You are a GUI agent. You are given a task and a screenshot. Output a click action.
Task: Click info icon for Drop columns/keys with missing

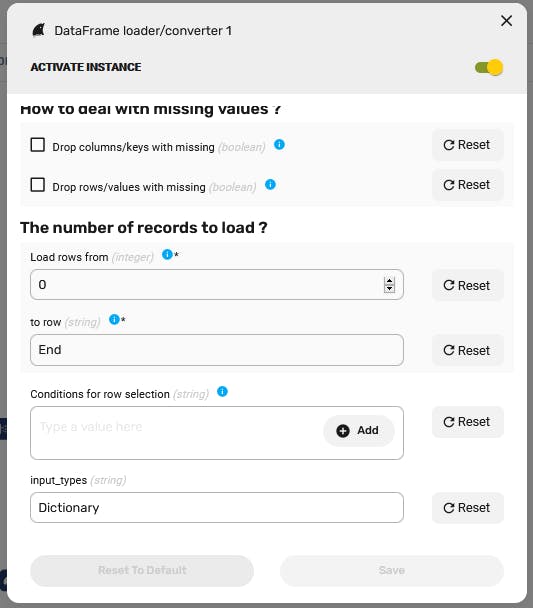click(x=279, y=145)
